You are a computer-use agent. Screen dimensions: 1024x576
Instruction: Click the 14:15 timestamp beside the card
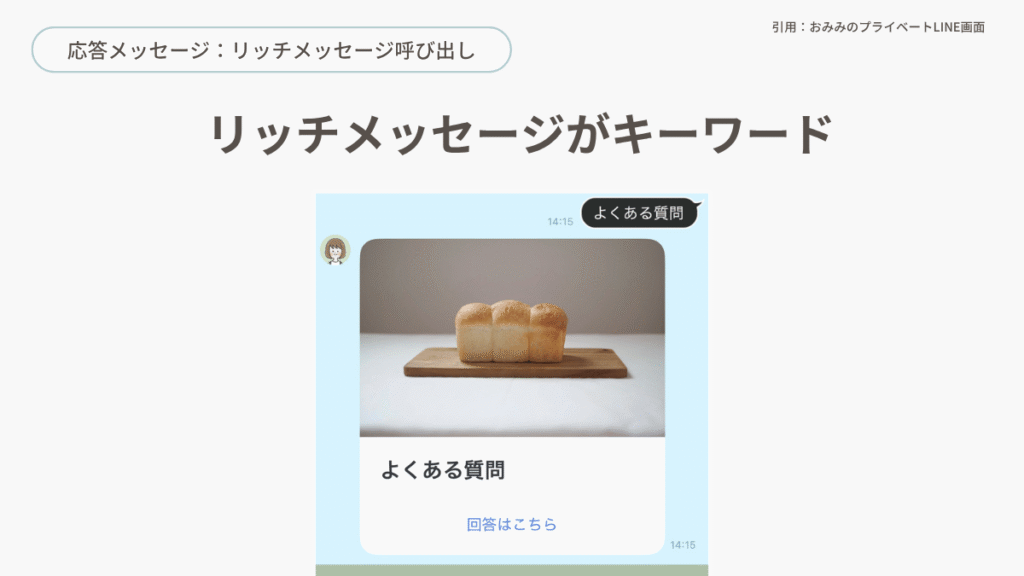(682, 545)
